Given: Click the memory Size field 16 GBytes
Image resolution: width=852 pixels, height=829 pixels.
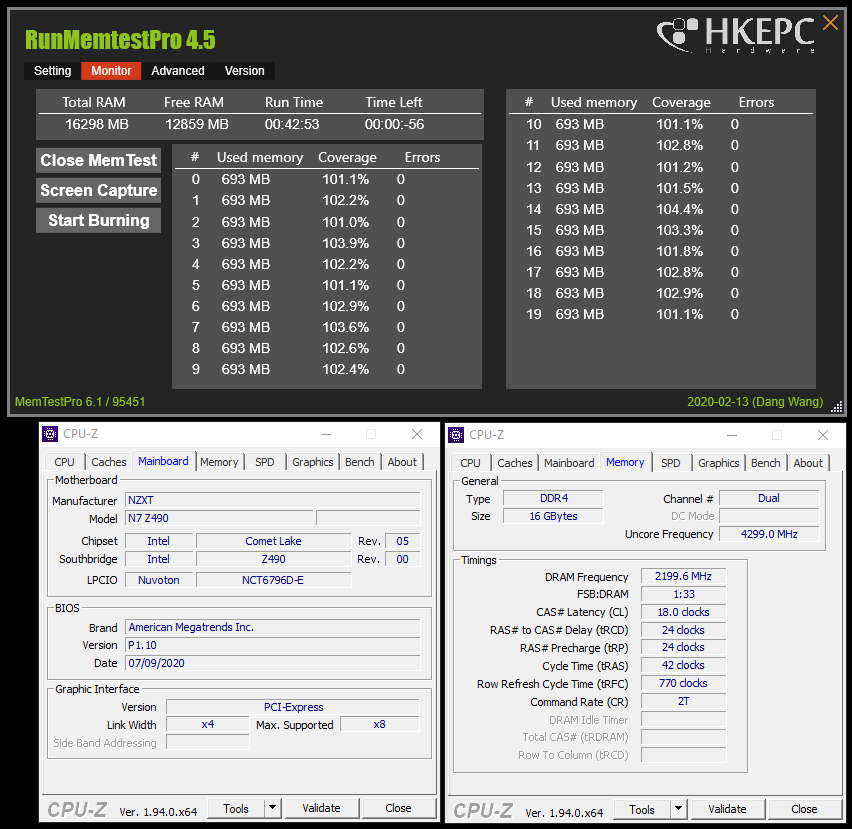Looking at the screenshot, I should [553, 516].
